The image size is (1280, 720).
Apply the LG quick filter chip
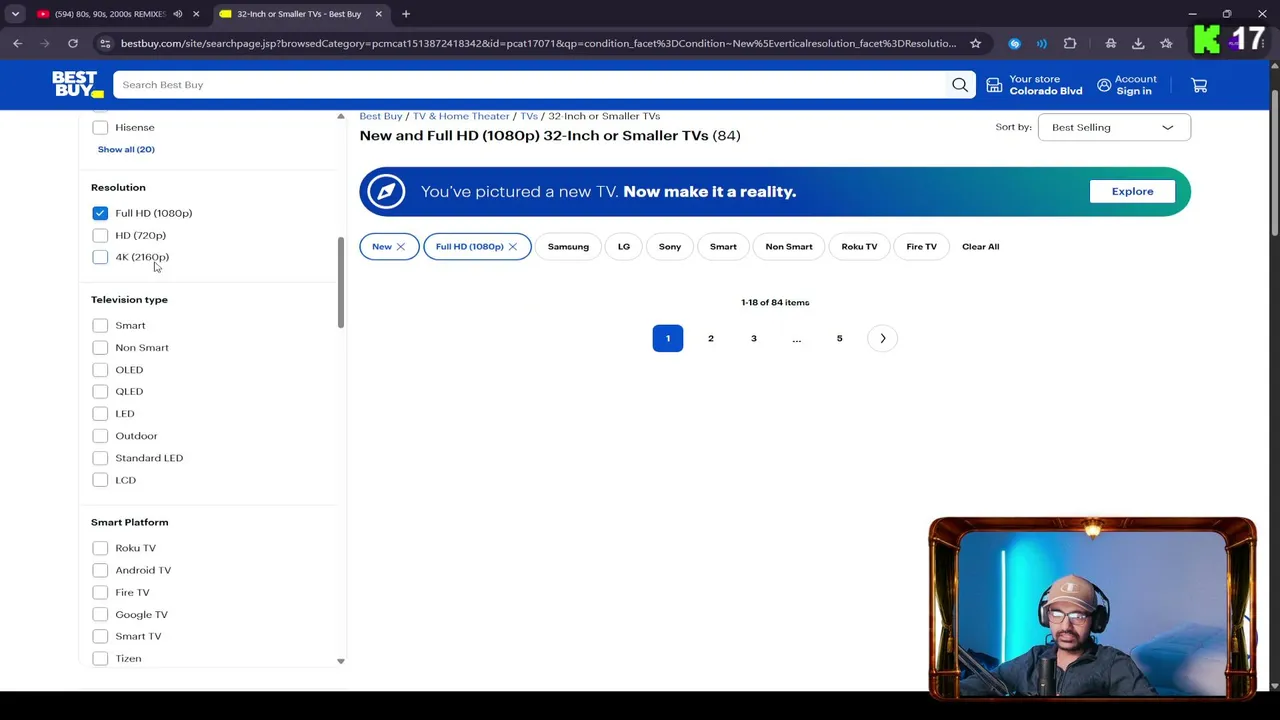[624, 247]
